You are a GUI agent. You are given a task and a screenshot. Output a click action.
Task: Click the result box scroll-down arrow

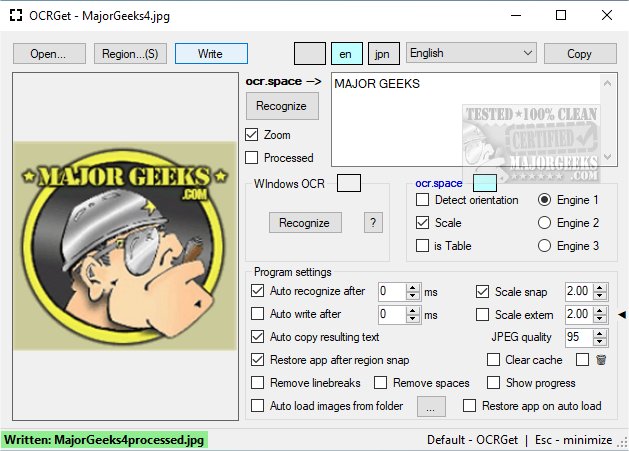click(607, 156)
